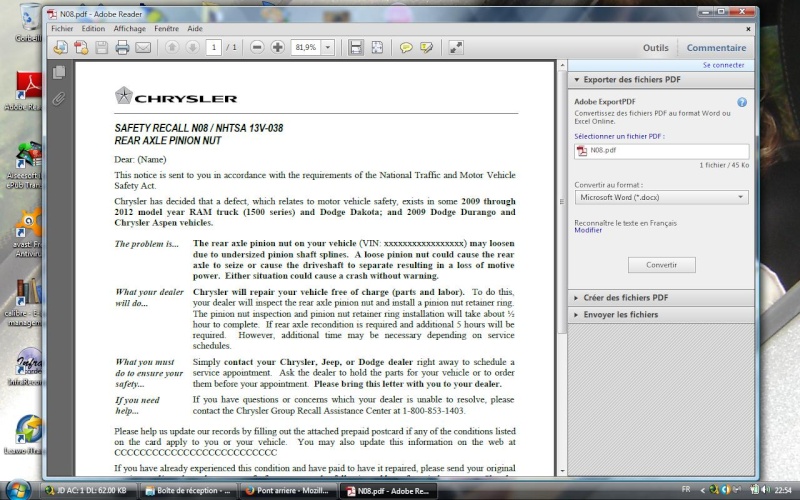
Task: Enable scrolling fit-width mode icon
Action: (356, 47)
